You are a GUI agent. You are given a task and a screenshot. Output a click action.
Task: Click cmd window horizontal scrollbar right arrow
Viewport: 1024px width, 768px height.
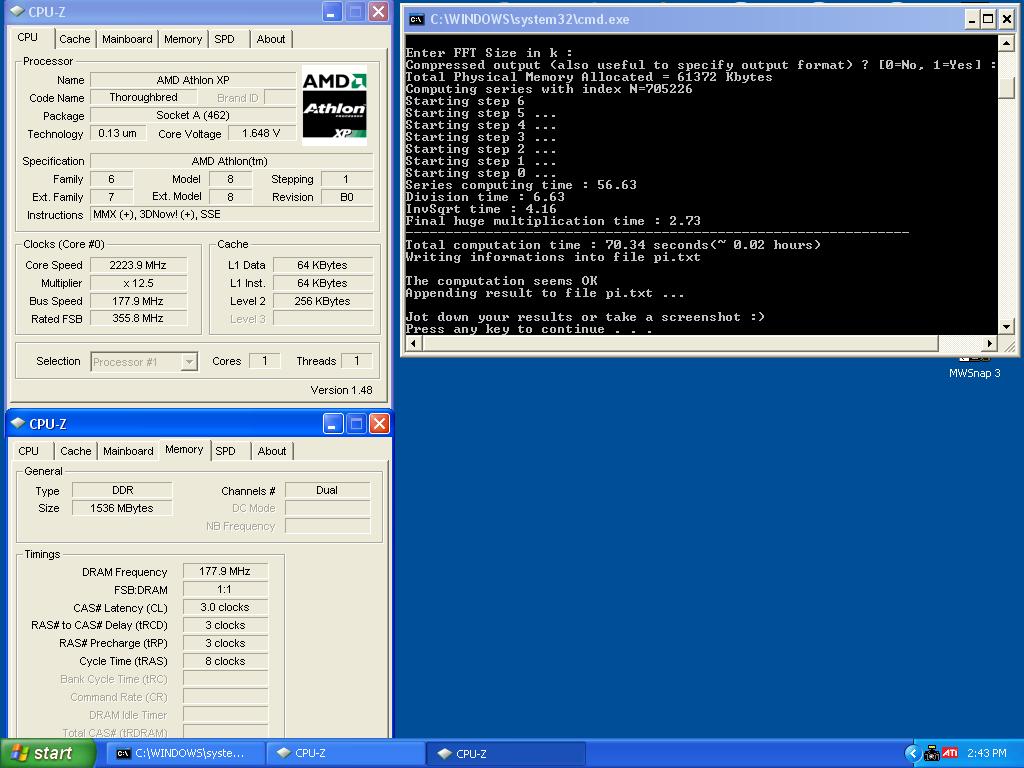tap(990, 343)
